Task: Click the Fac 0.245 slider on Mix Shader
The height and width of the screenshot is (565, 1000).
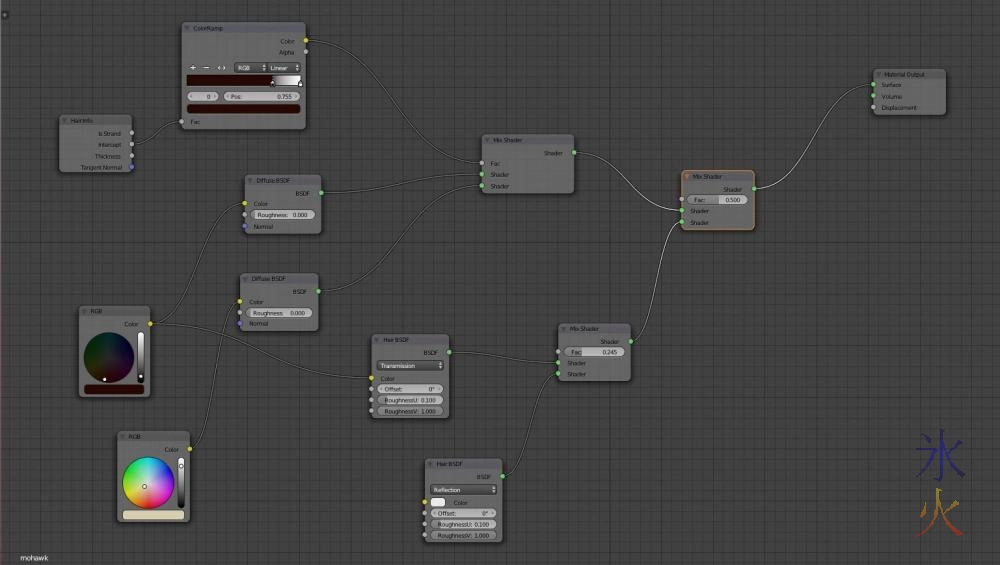Action: [x=595, y=352]
